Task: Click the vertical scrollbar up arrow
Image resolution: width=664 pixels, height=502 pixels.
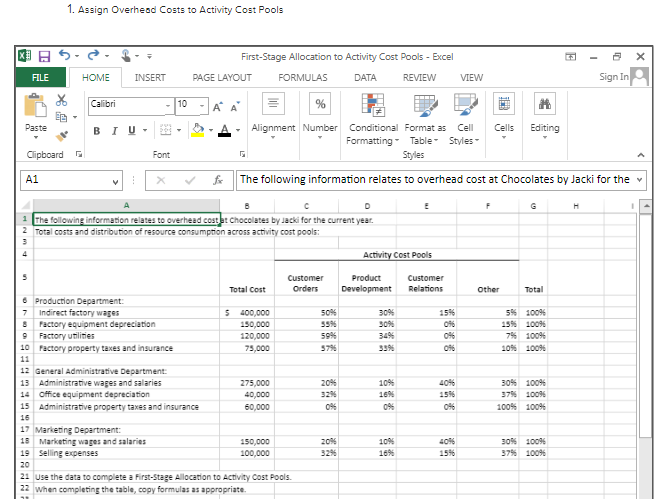Action: coord(645,207)
